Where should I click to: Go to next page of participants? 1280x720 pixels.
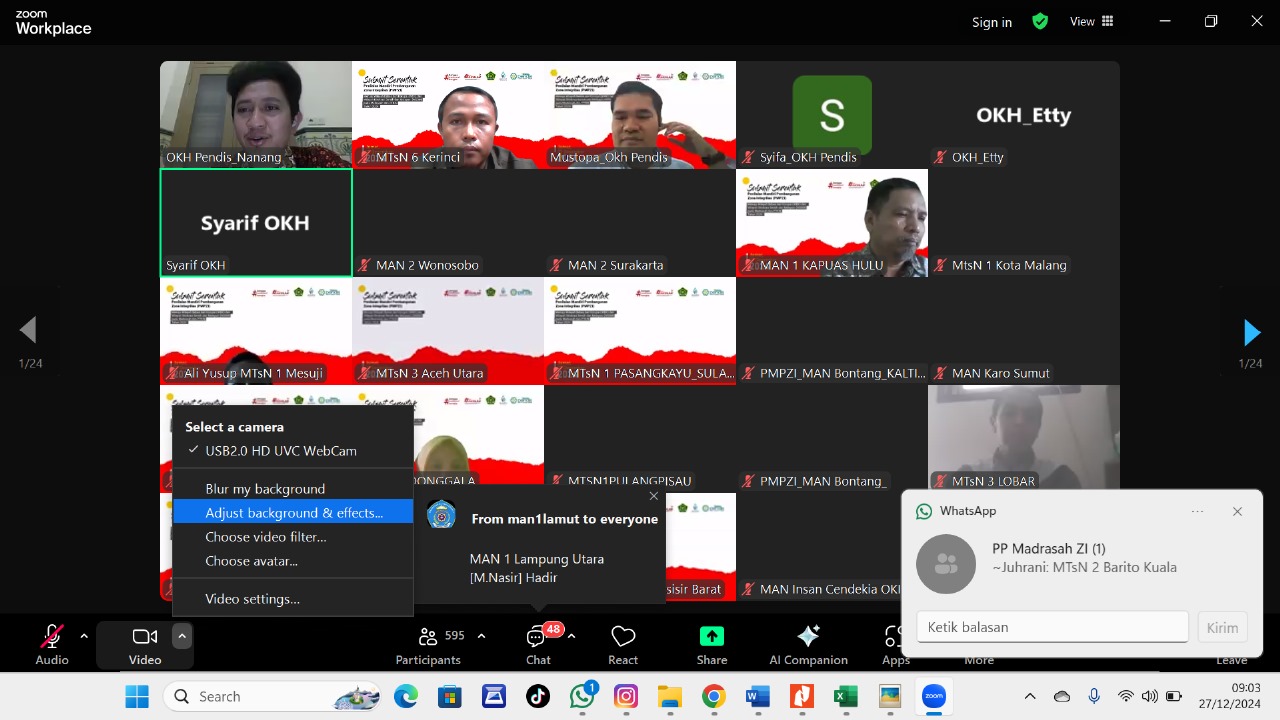tap(1251, 332)
